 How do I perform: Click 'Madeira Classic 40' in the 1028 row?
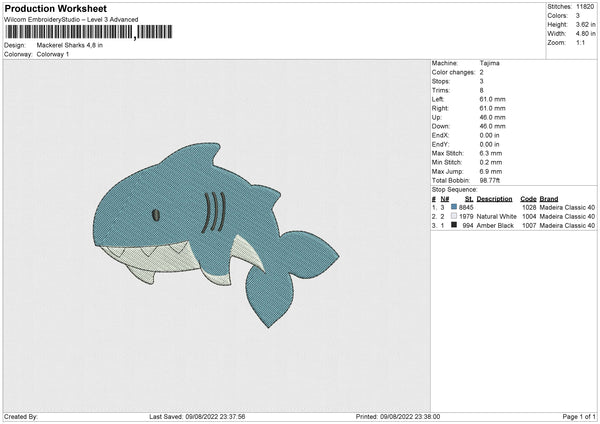point(567,207)
